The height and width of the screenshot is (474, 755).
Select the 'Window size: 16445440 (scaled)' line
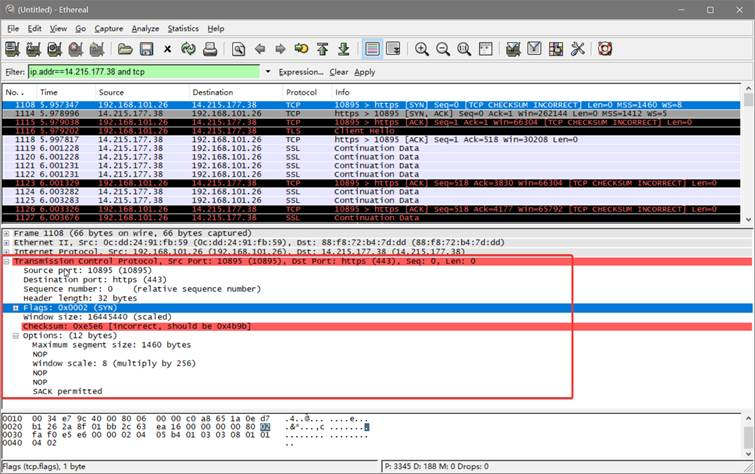coord(97,317)
